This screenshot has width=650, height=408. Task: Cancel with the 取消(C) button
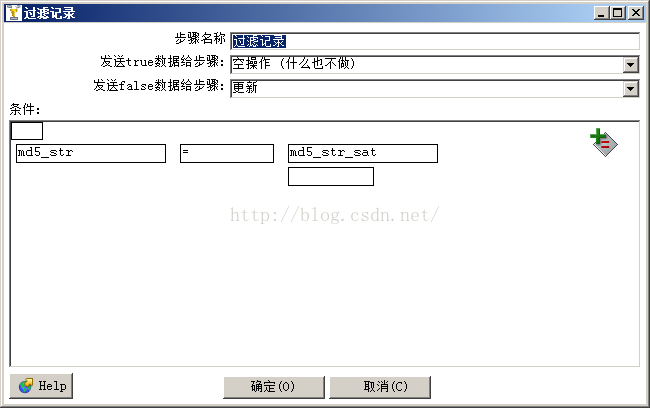(x=380, y=387)
